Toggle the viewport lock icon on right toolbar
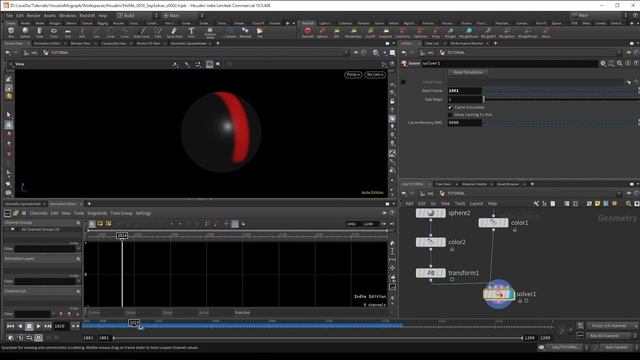Image resolution: width=640 pixels, height=360 pixels. tap(392, 101)
